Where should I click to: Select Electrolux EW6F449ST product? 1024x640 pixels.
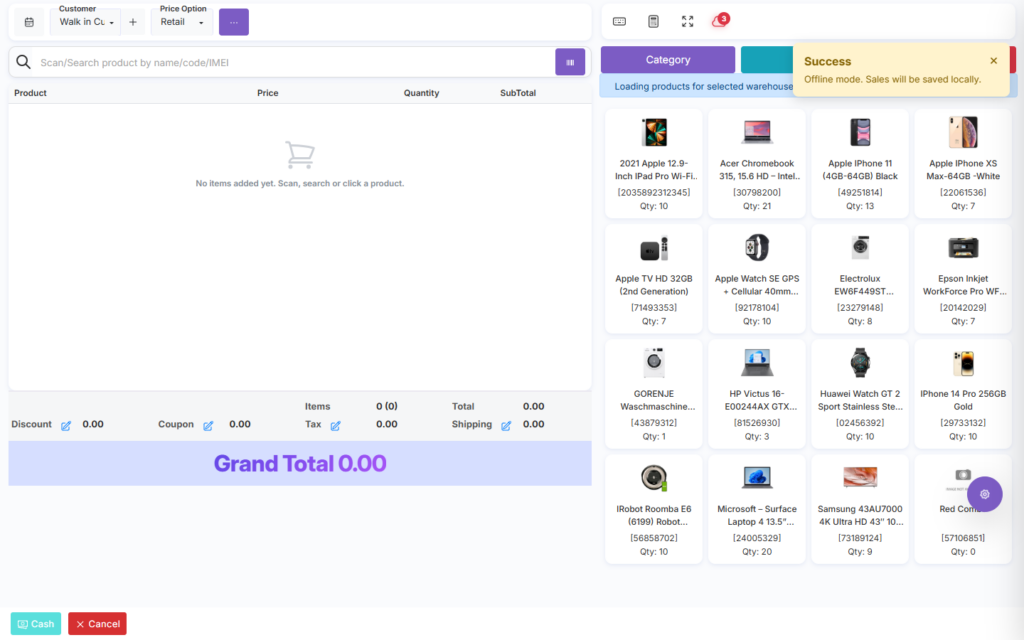coord(860,279)
